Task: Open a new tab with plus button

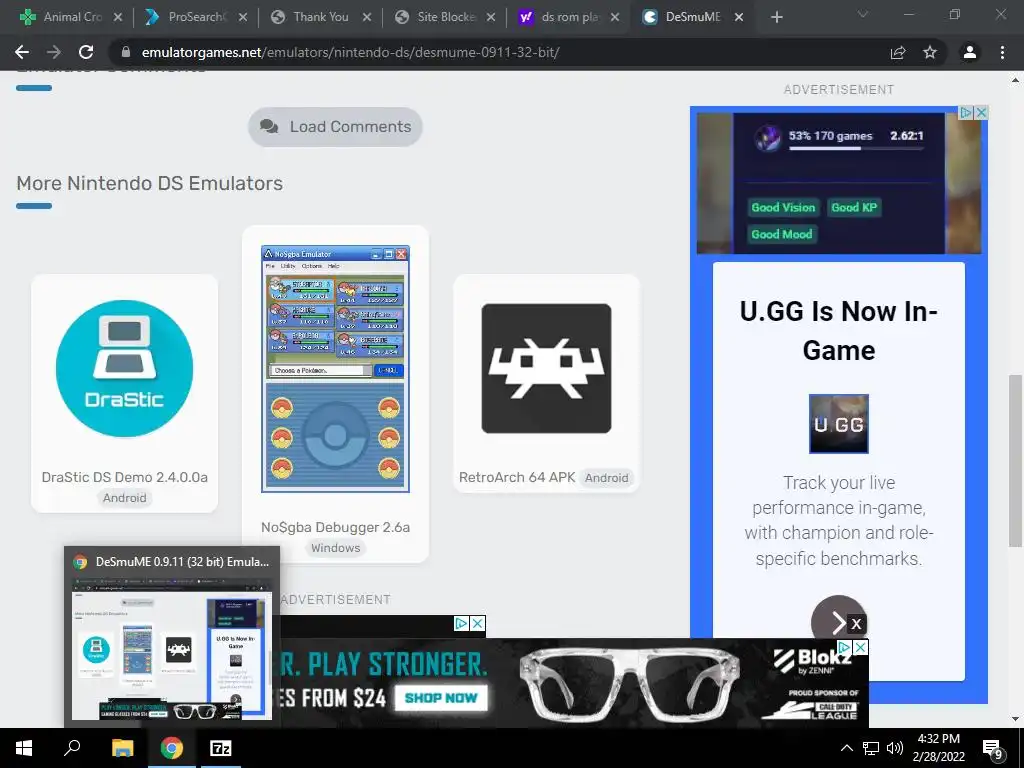Action: (x=776, y=17)
